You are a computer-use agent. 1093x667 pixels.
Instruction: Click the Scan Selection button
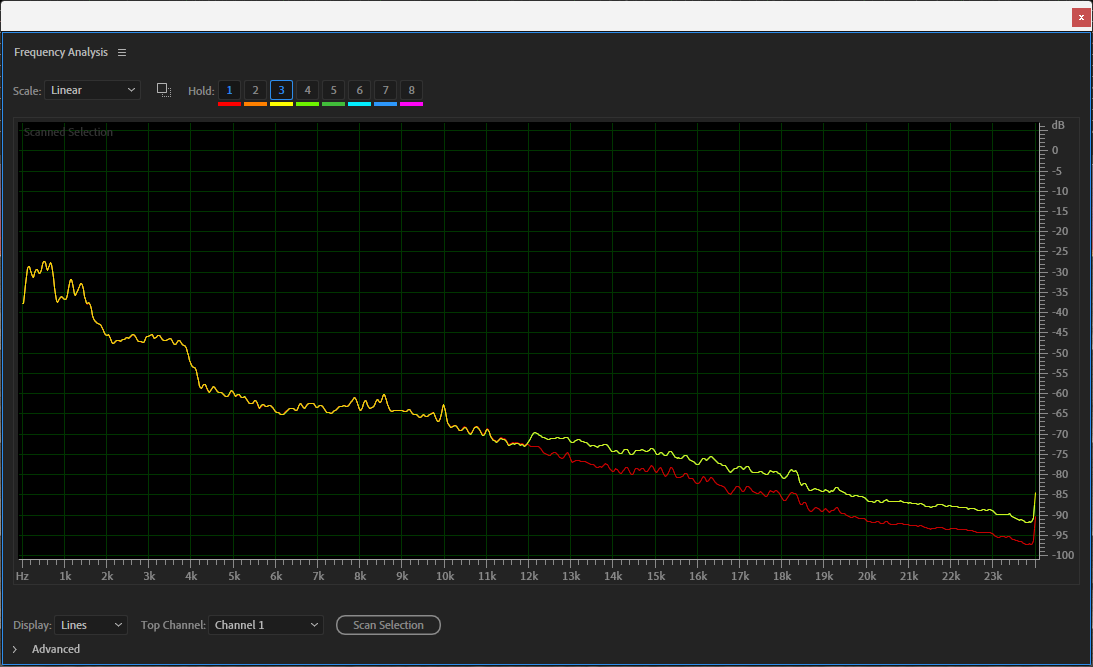click(388, 625)
